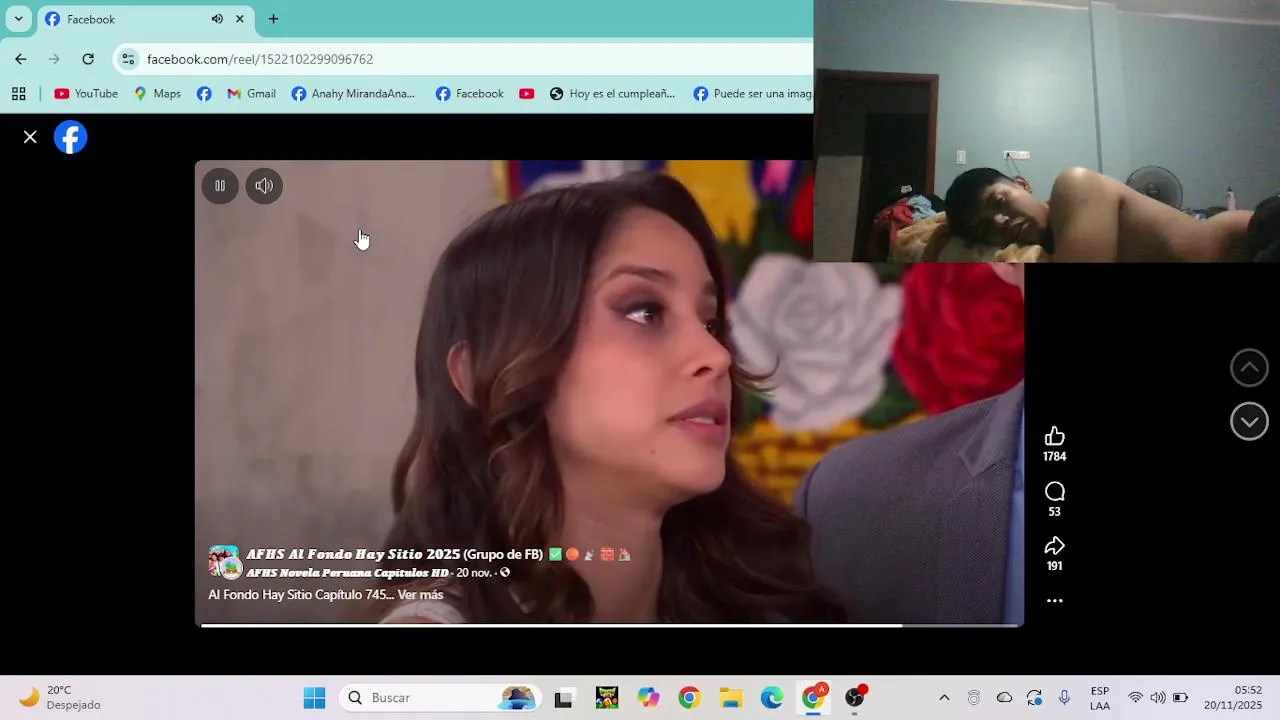Screen dimensions: 1280x720
Task: Open YouTube bookmark
Action: click(x=86, y=94)
